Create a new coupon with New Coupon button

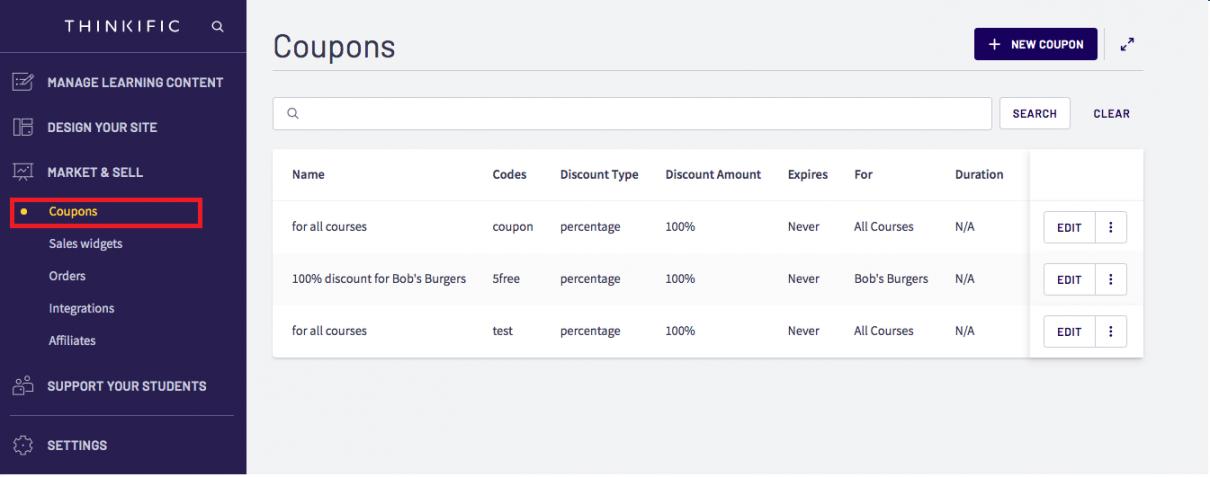(1036, 44)
